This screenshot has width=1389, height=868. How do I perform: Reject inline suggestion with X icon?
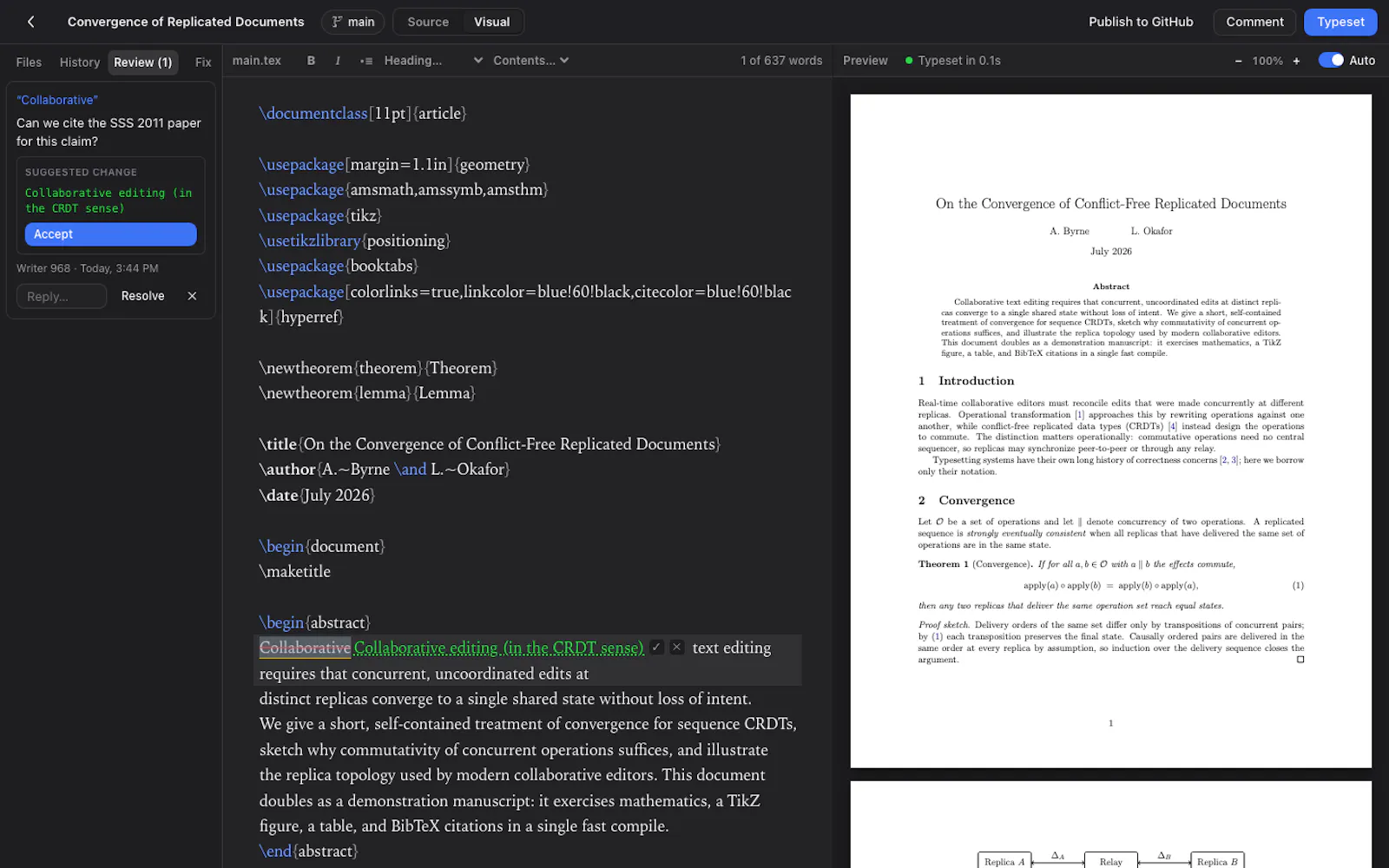click(677, 648)
